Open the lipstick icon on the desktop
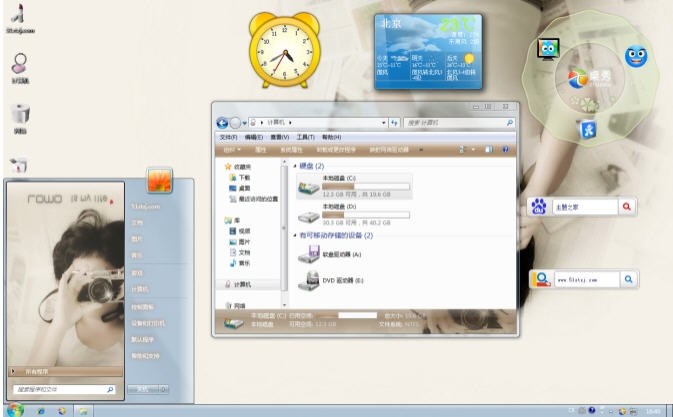673x417 pixels. point(18,14)
